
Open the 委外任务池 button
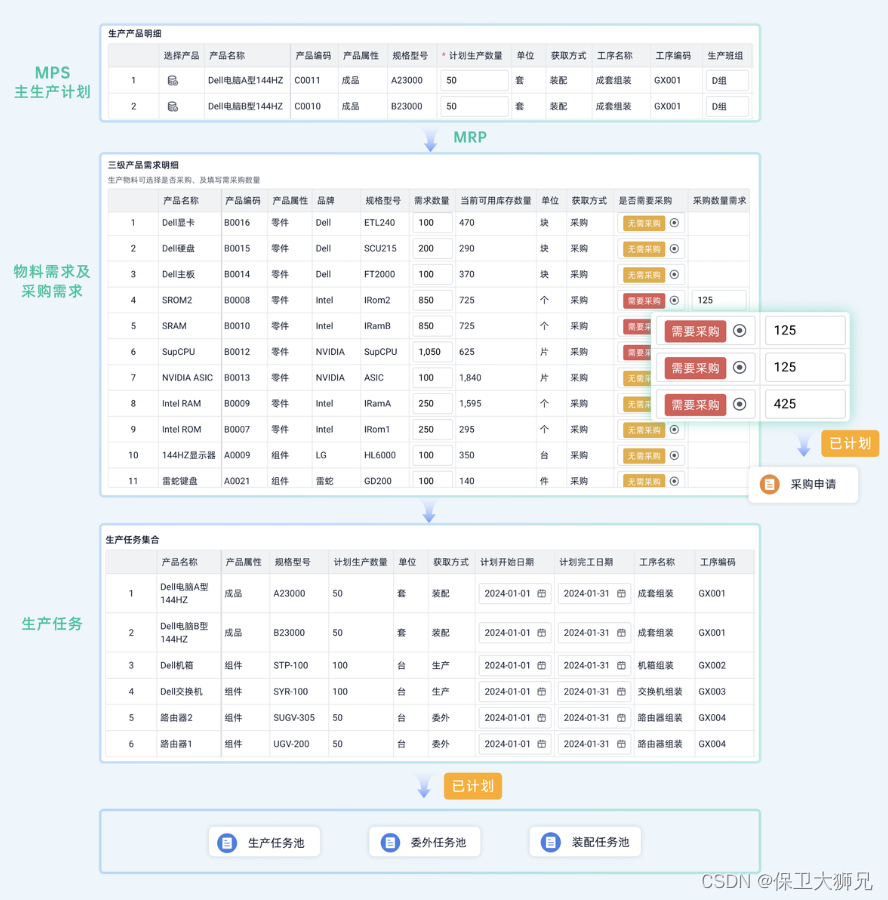click(x=425, y=843)
